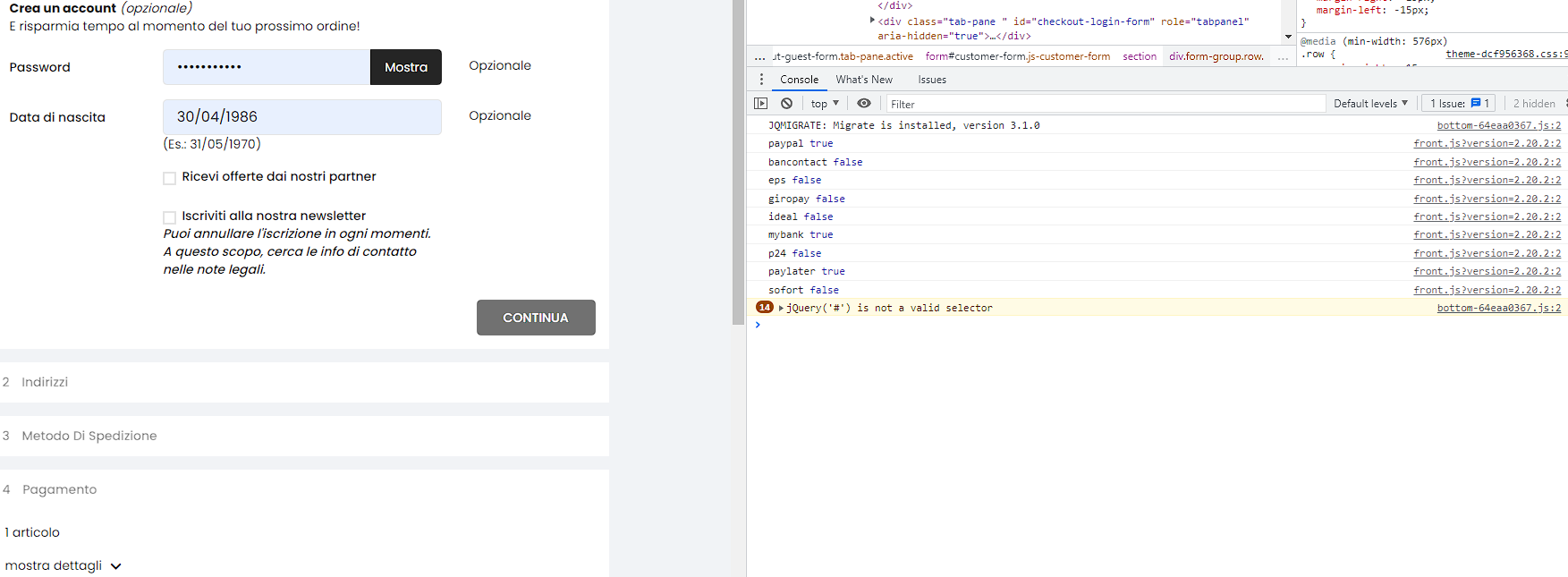This screenshot has width=1568, height=577.
Task: Click the Elements panel scroll-down arrow
Action: [1288, 38]
